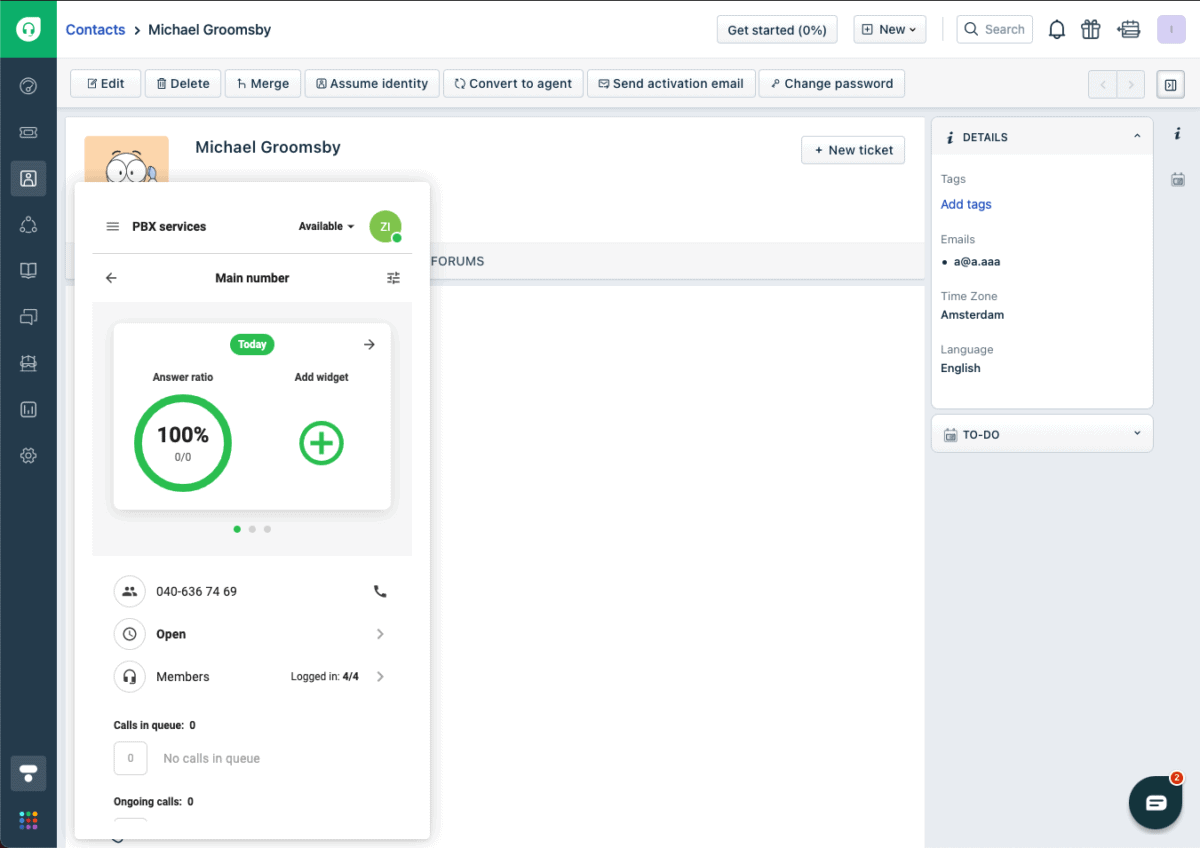The image size is (1200, 848).
Task: Click the No calls in queue text
Action: 211,759
